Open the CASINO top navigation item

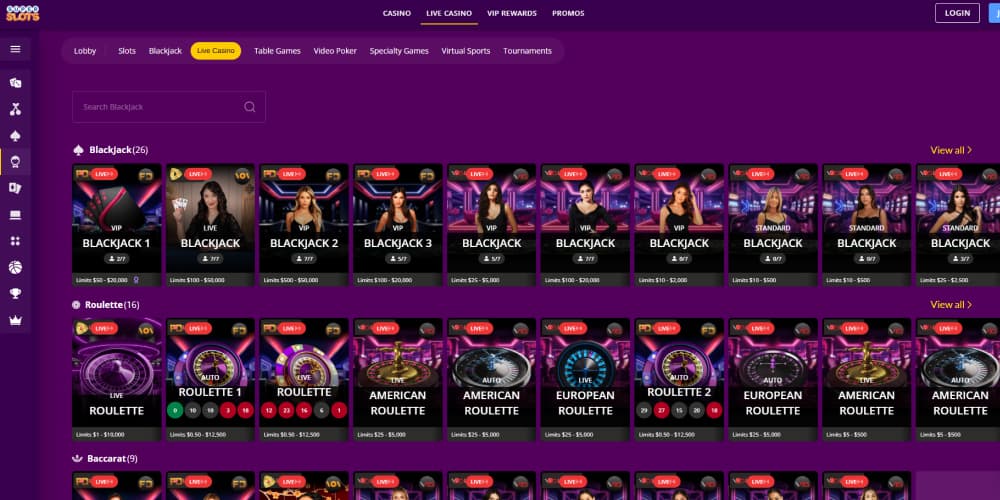(397, 13)
